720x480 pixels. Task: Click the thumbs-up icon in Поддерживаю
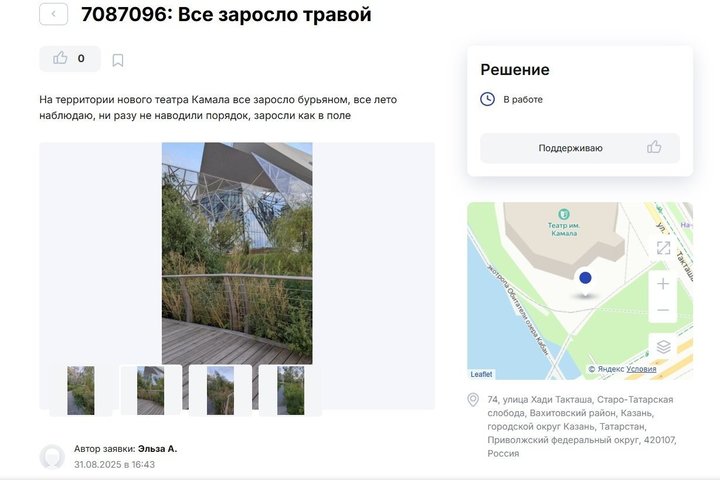(x=654, y=147)
